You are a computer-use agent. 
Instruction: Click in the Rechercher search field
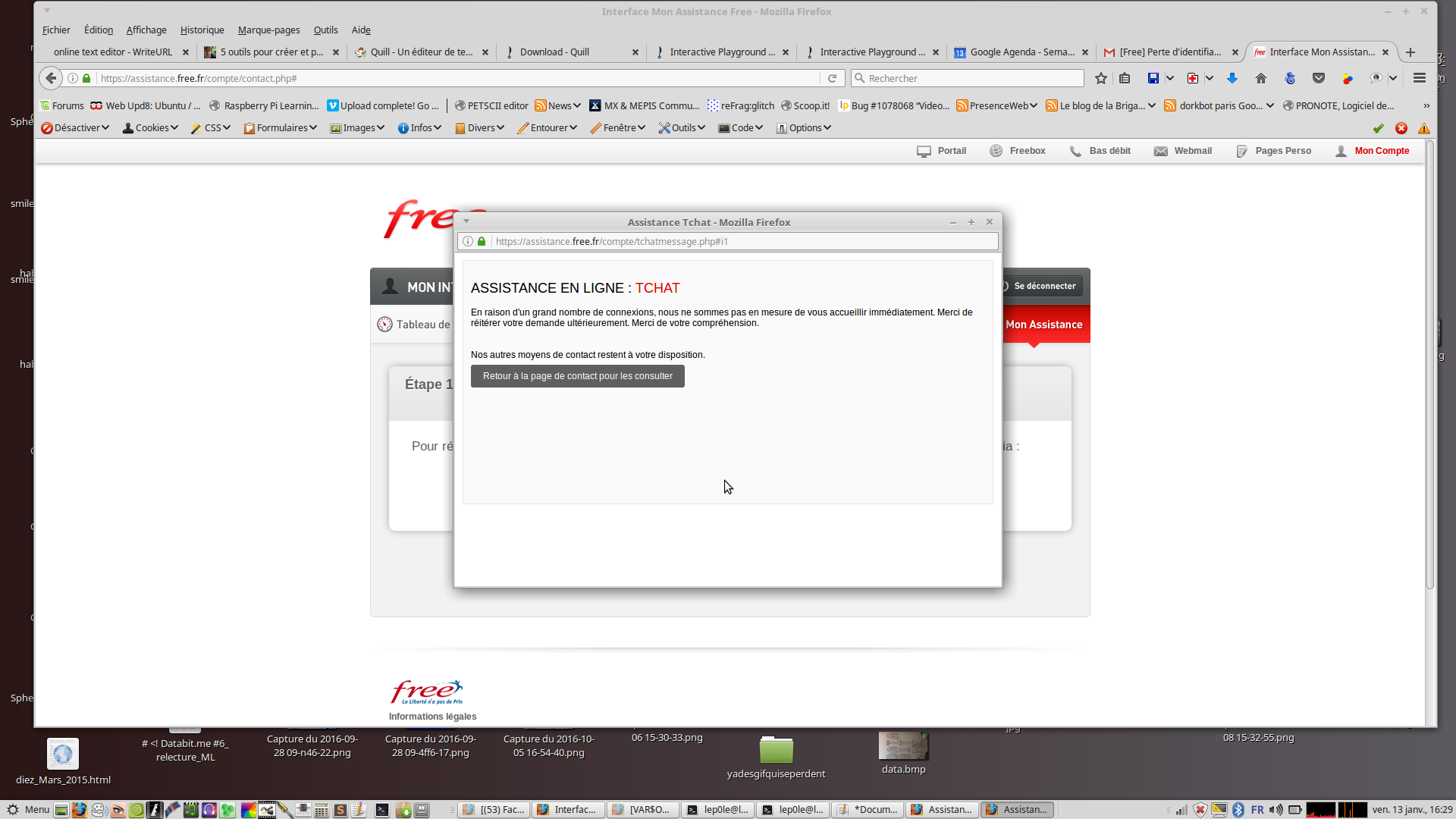[x=972, y=78]
